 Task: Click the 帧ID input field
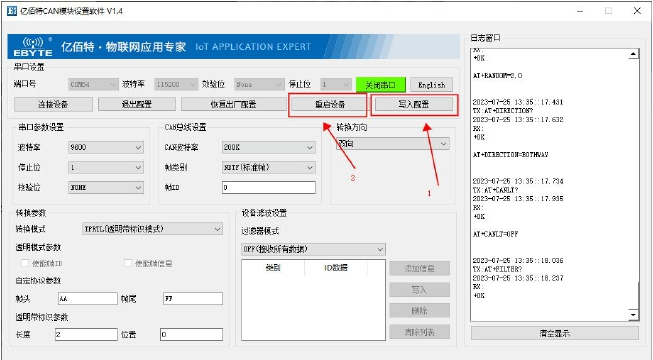(x=269, y=188)
